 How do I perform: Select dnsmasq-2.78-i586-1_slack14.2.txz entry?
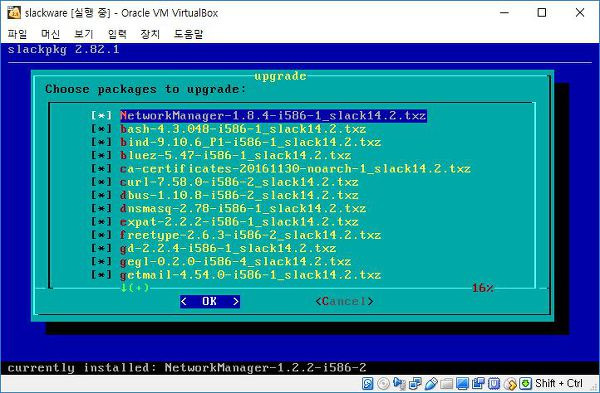pos(243,209)
